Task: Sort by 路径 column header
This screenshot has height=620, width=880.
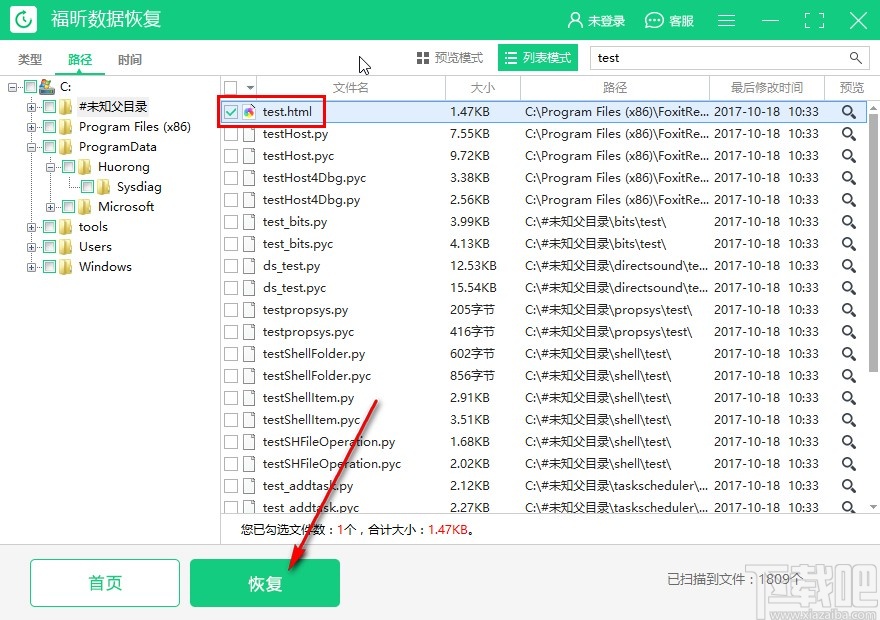Action: point(615,88)
